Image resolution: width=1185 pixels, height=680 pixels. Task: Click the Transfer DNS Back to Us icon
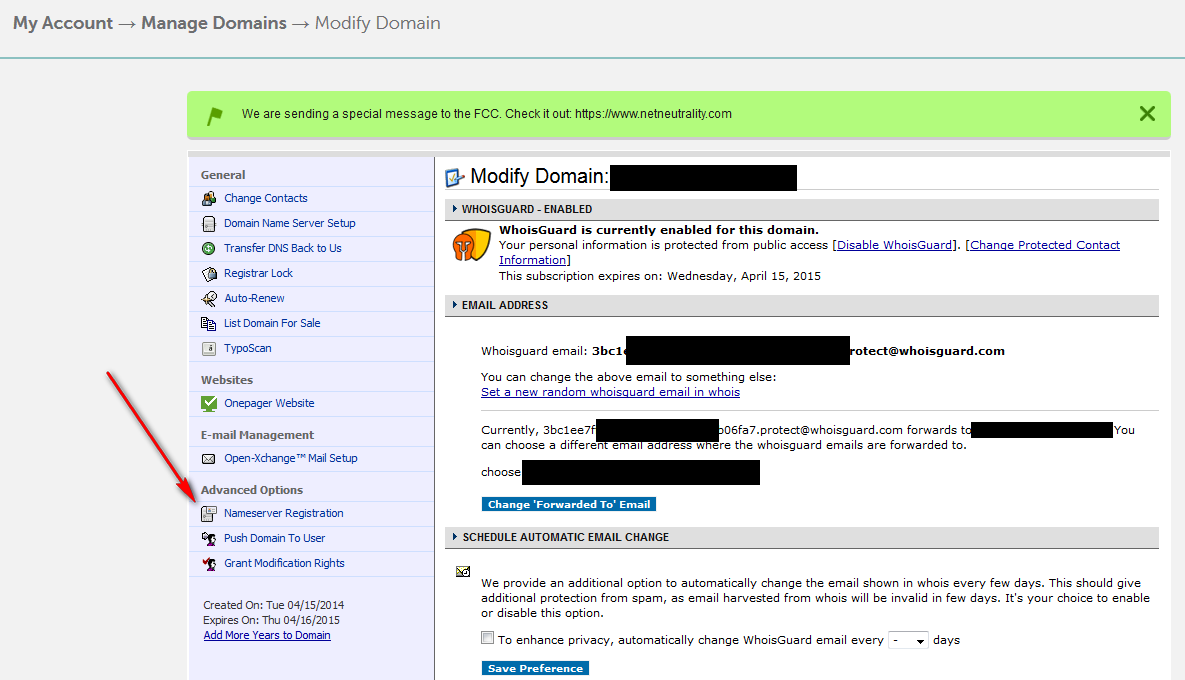point(209,249)
